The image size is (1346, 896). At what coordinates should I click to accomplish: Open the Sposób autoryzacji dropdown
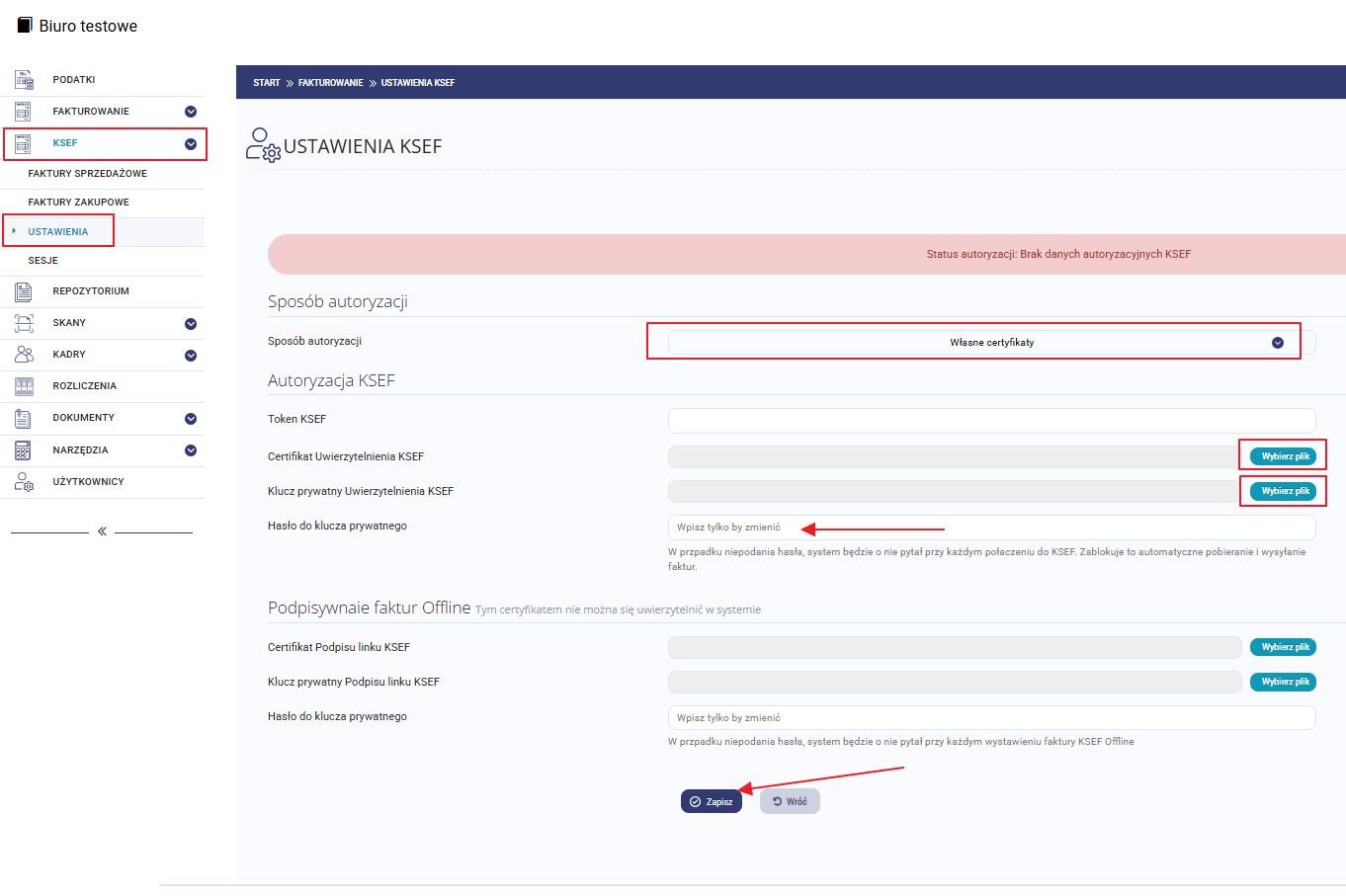[x=991, y=343]
